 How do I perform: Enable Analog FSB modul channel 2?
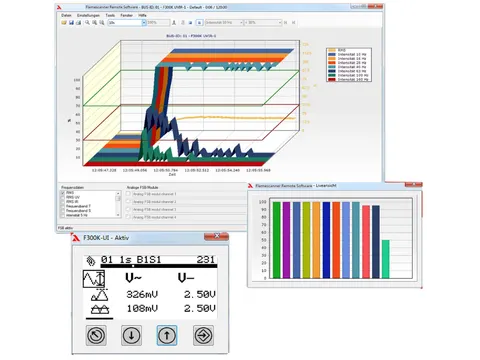pyautogui.click(x=128, y=201)
